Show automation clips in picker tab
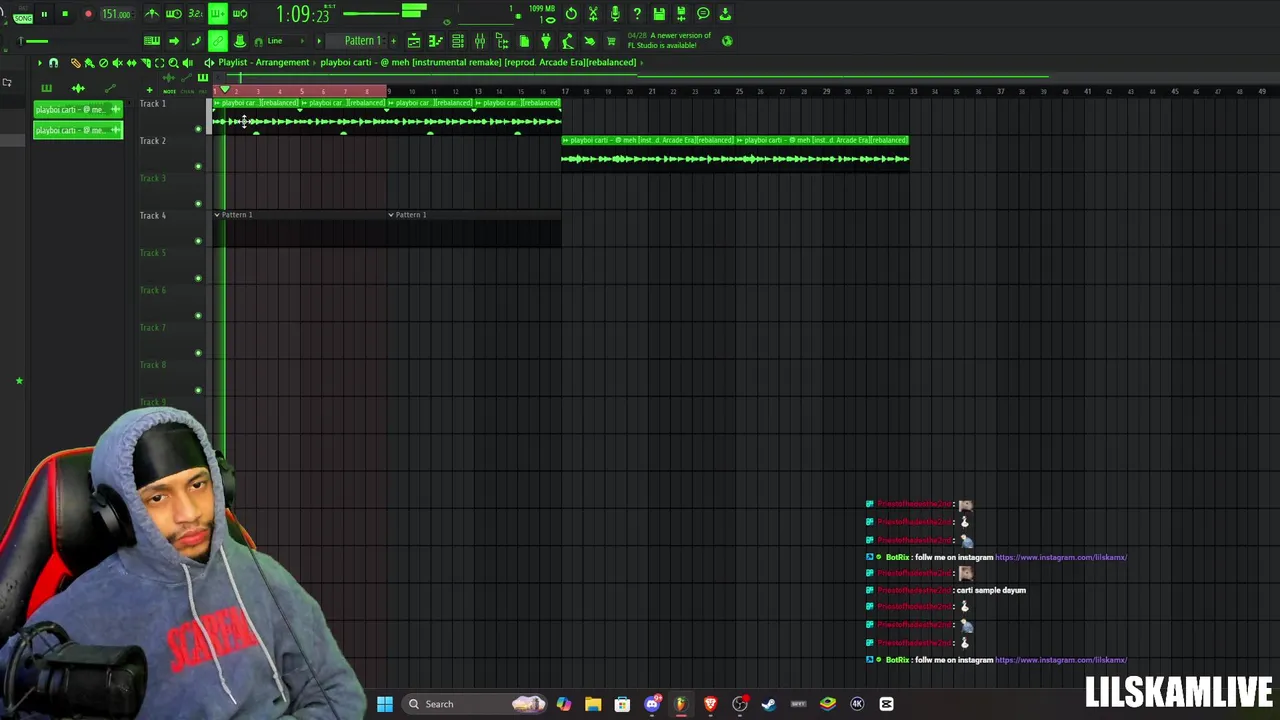 110,88
